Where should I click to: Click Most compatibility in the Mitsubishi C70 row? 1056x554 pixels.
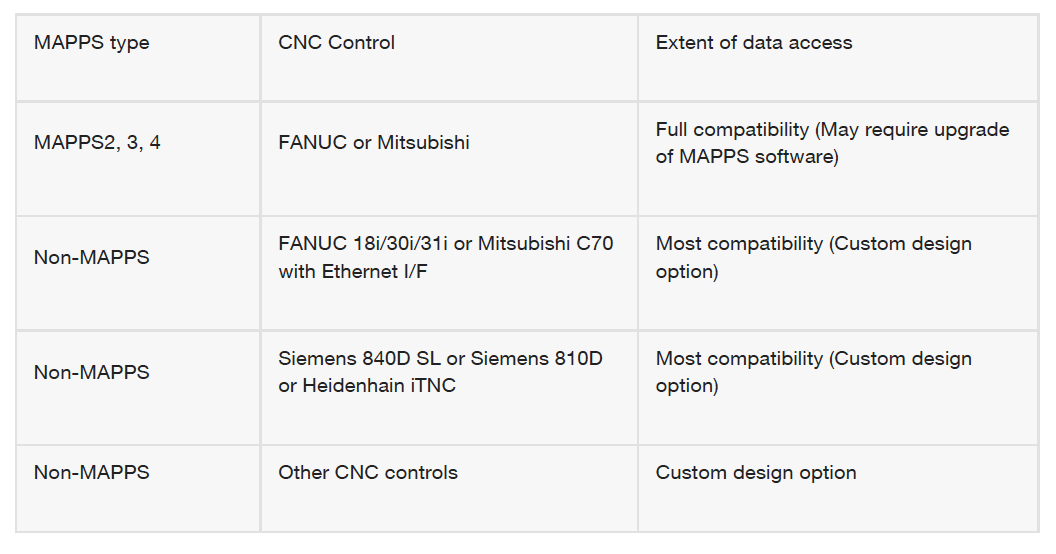coord(740,244)
